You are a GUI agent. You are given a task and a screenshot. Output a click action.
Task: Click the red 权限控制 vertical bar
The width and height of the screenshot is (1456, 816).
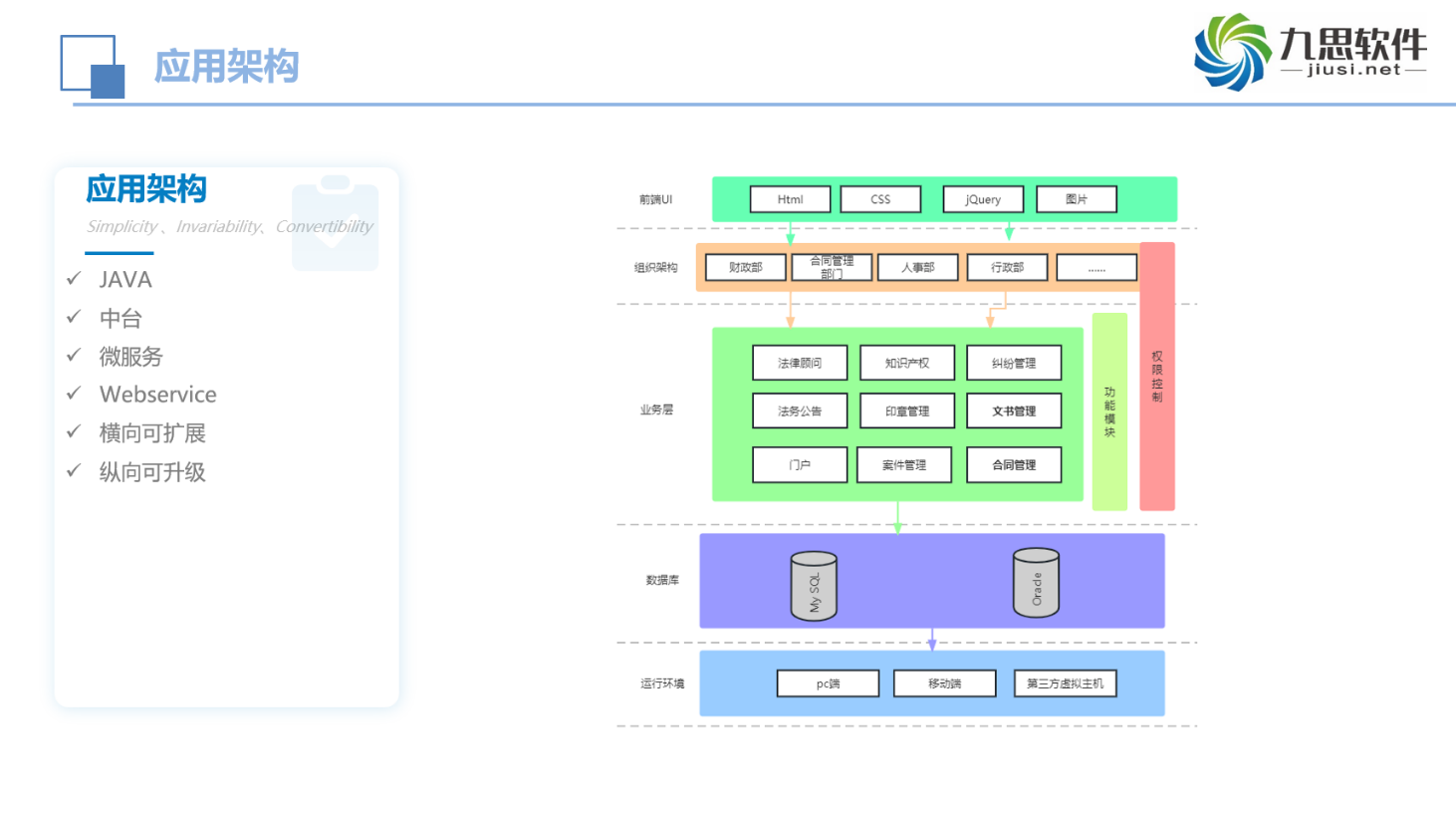pos(1156,376)
